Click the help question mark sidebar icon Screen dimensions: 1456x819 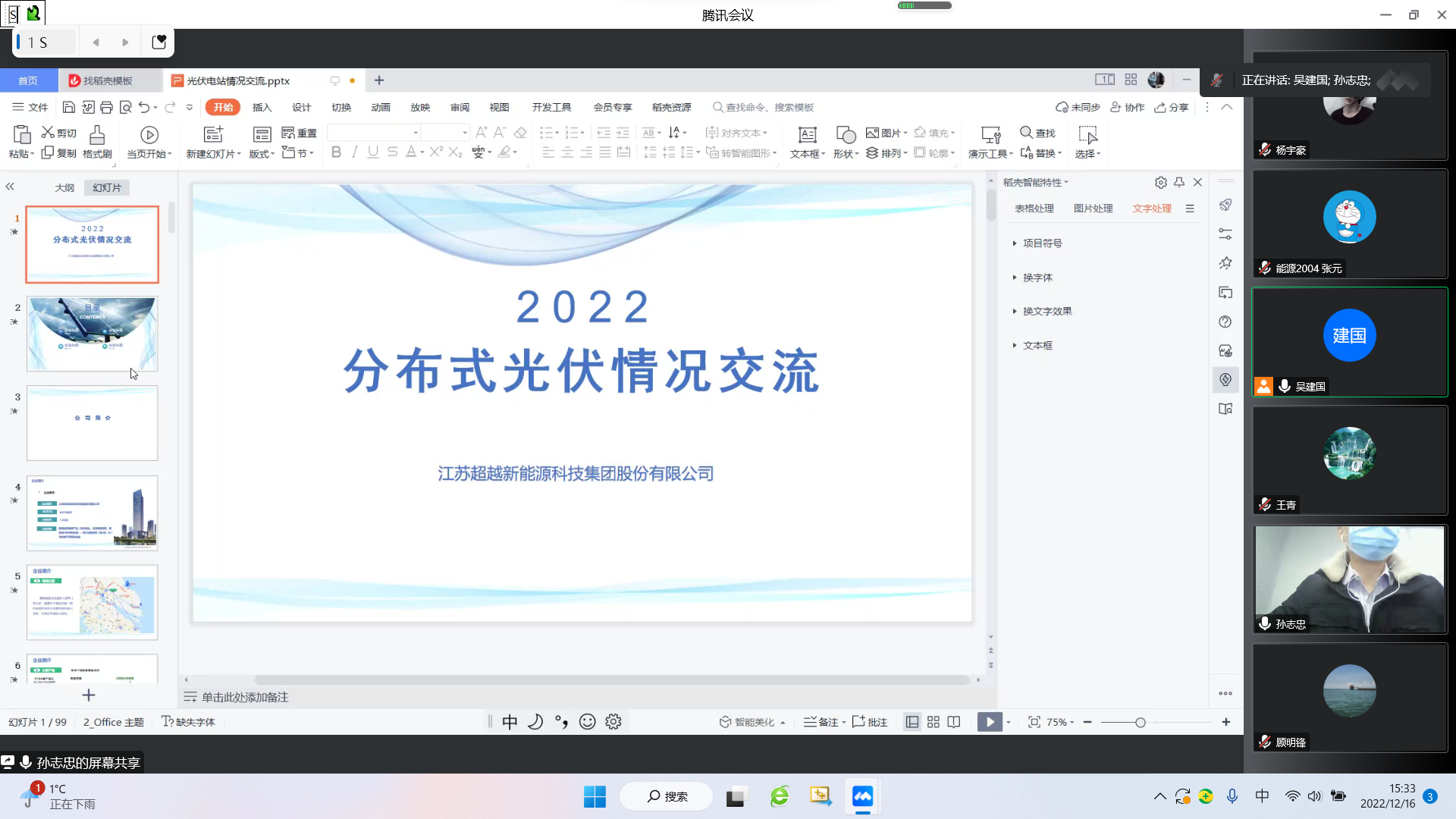[1225, 322]
